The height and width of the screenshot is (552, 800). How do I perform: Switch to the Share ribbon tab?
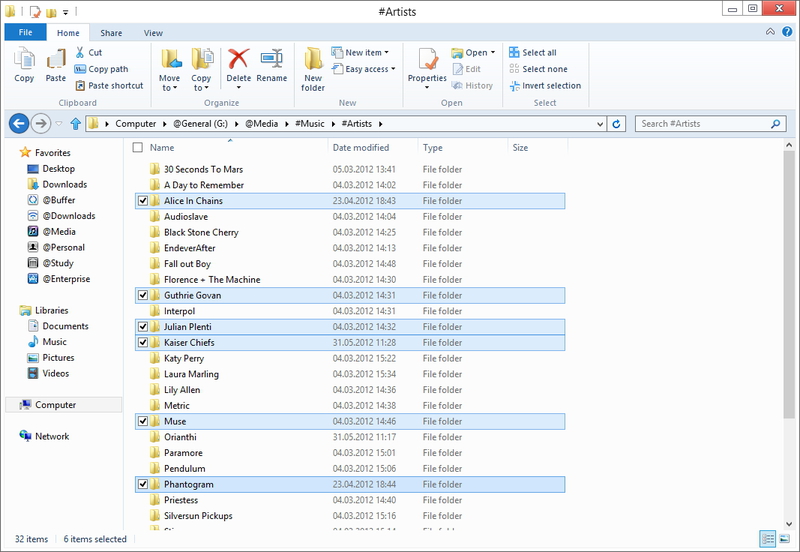coord(111,33)
